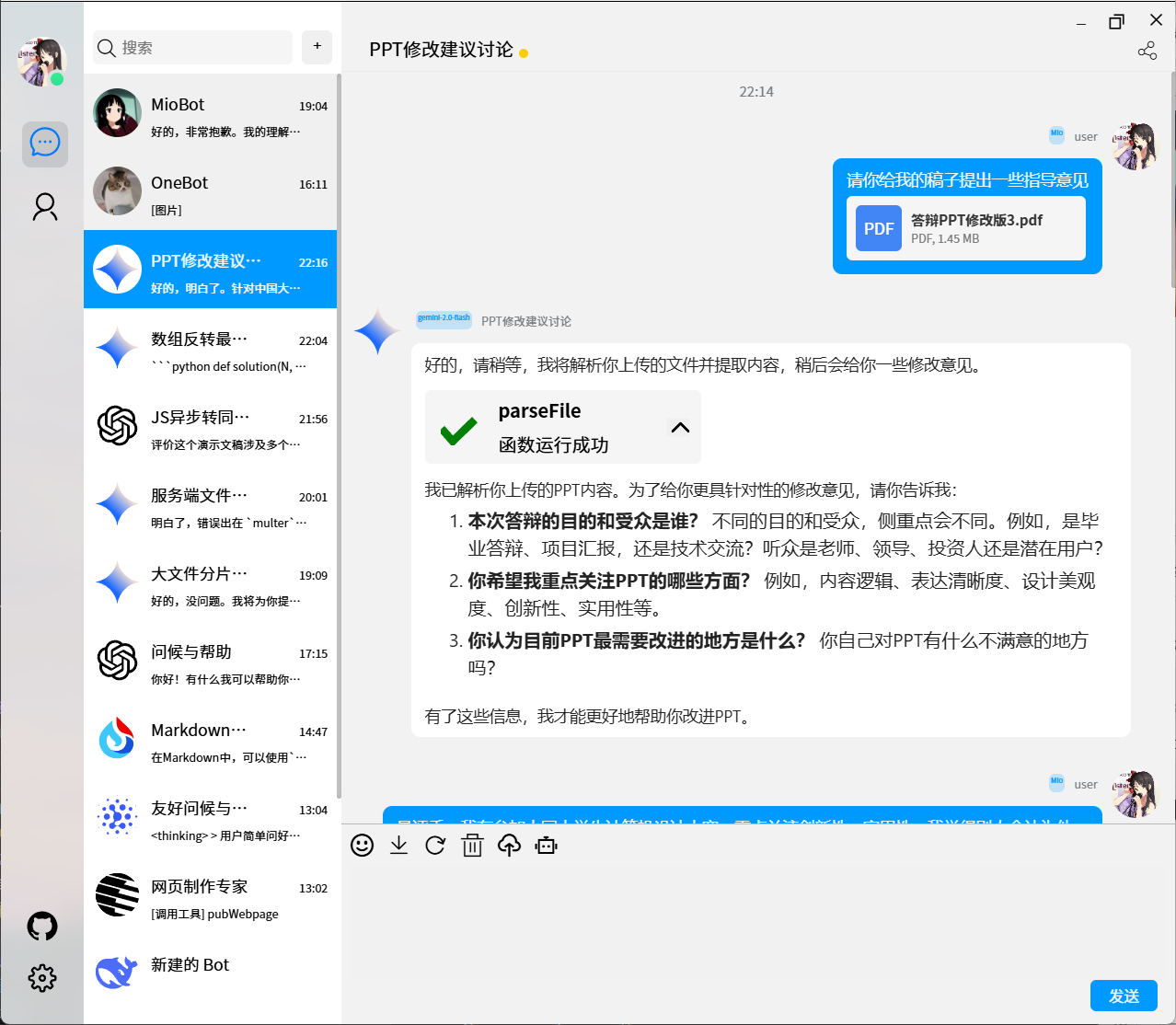Open the 答辩PPT修改版3.pdf attachment

pos(966,228)
